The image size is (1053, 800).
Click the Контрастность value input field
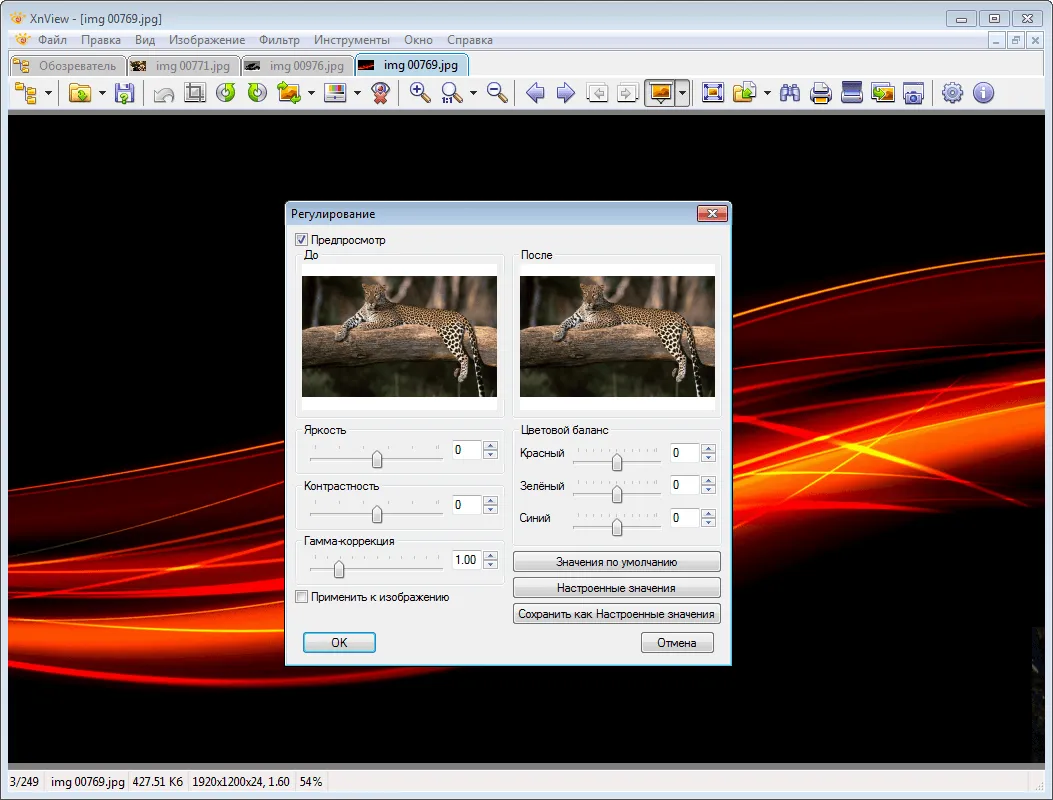tap(467, 504)
